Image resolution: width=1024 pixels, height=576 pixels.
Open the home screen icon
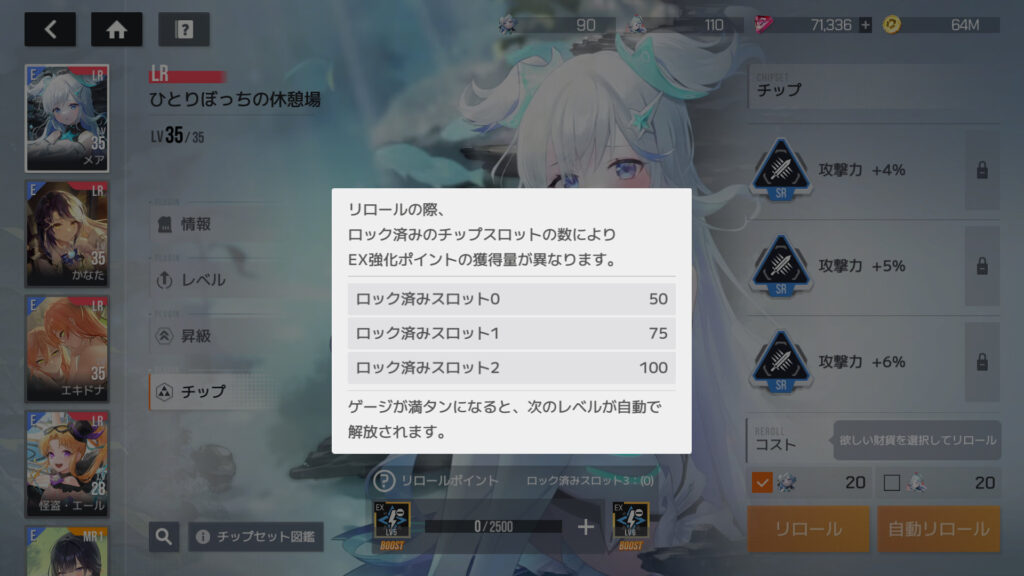click(x=116, y=29)
